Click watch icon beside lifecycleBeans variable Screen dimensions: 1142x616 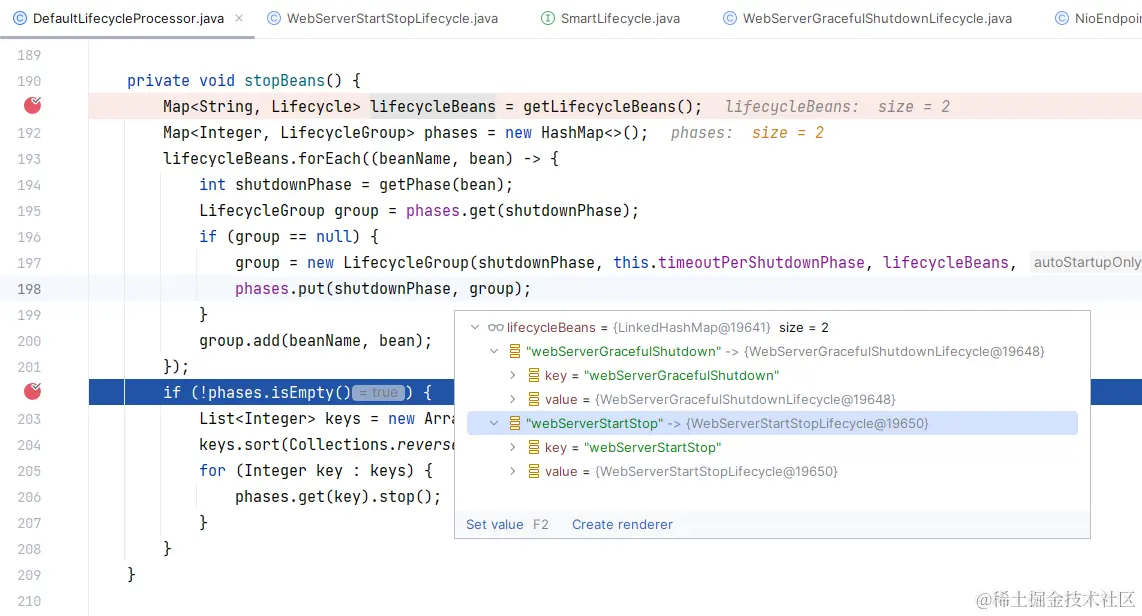coord(495,328)
